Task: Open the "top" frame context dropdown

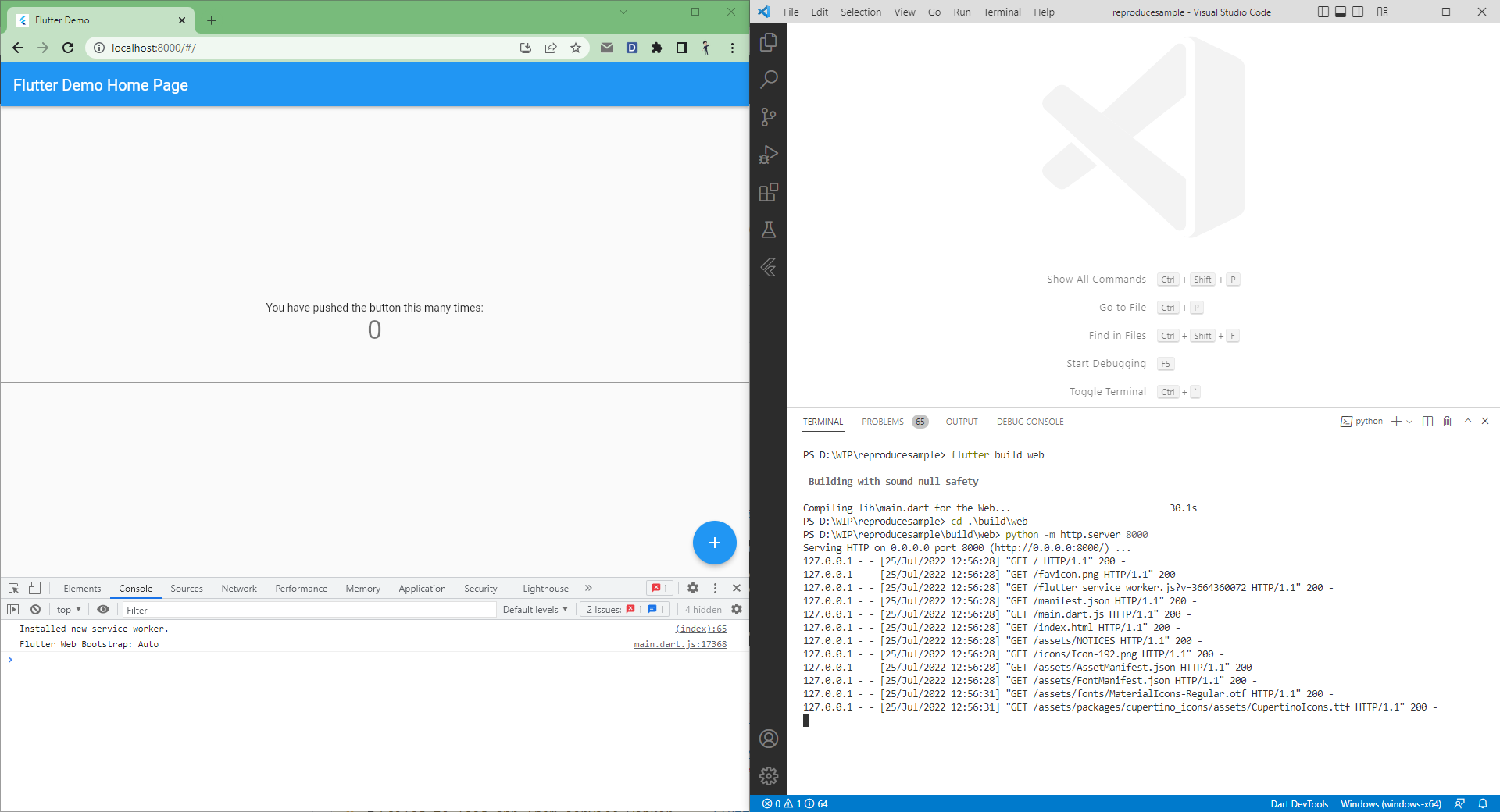Action: (x=67, y=609)
